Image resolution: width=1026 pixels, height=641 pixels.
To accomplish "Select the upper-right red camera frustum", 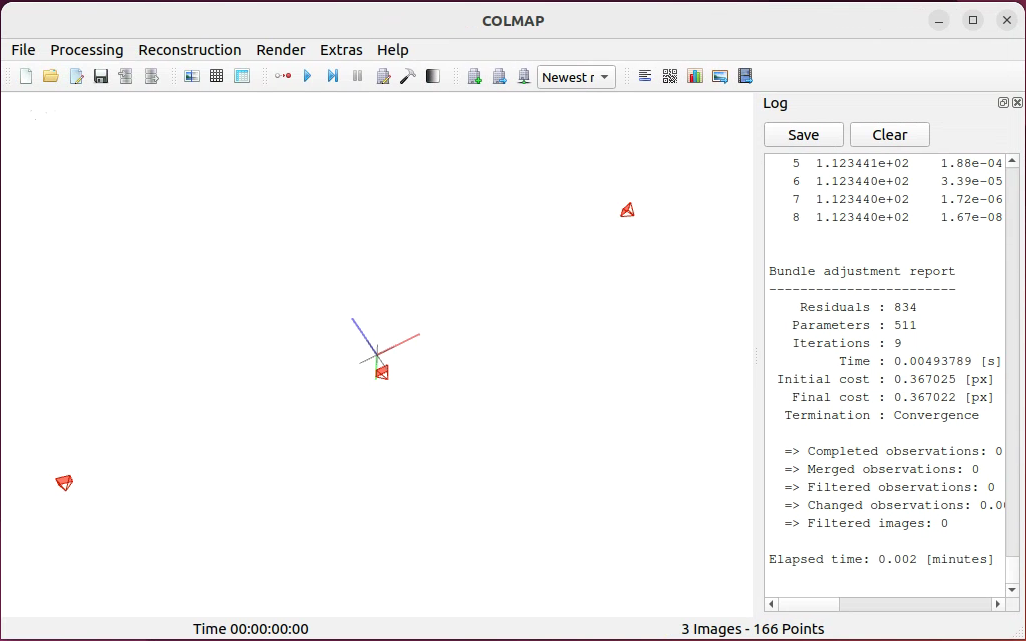I will tap(627, 210).
